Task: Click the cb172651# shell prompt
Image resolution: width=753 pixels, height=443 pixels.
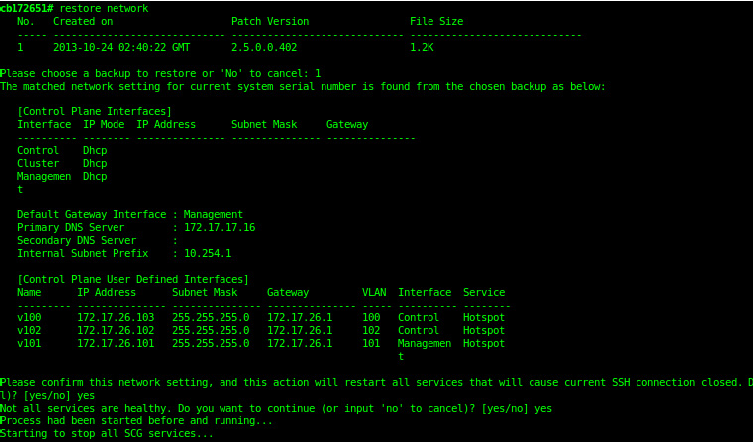Action: tap(28, 8)
